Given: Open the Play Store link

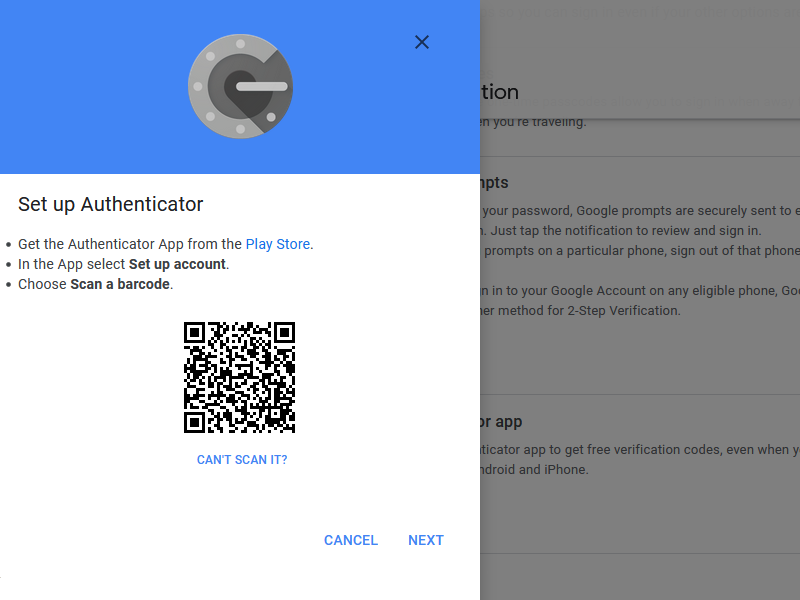Looking at the screenshot, I should pos(278,244).
